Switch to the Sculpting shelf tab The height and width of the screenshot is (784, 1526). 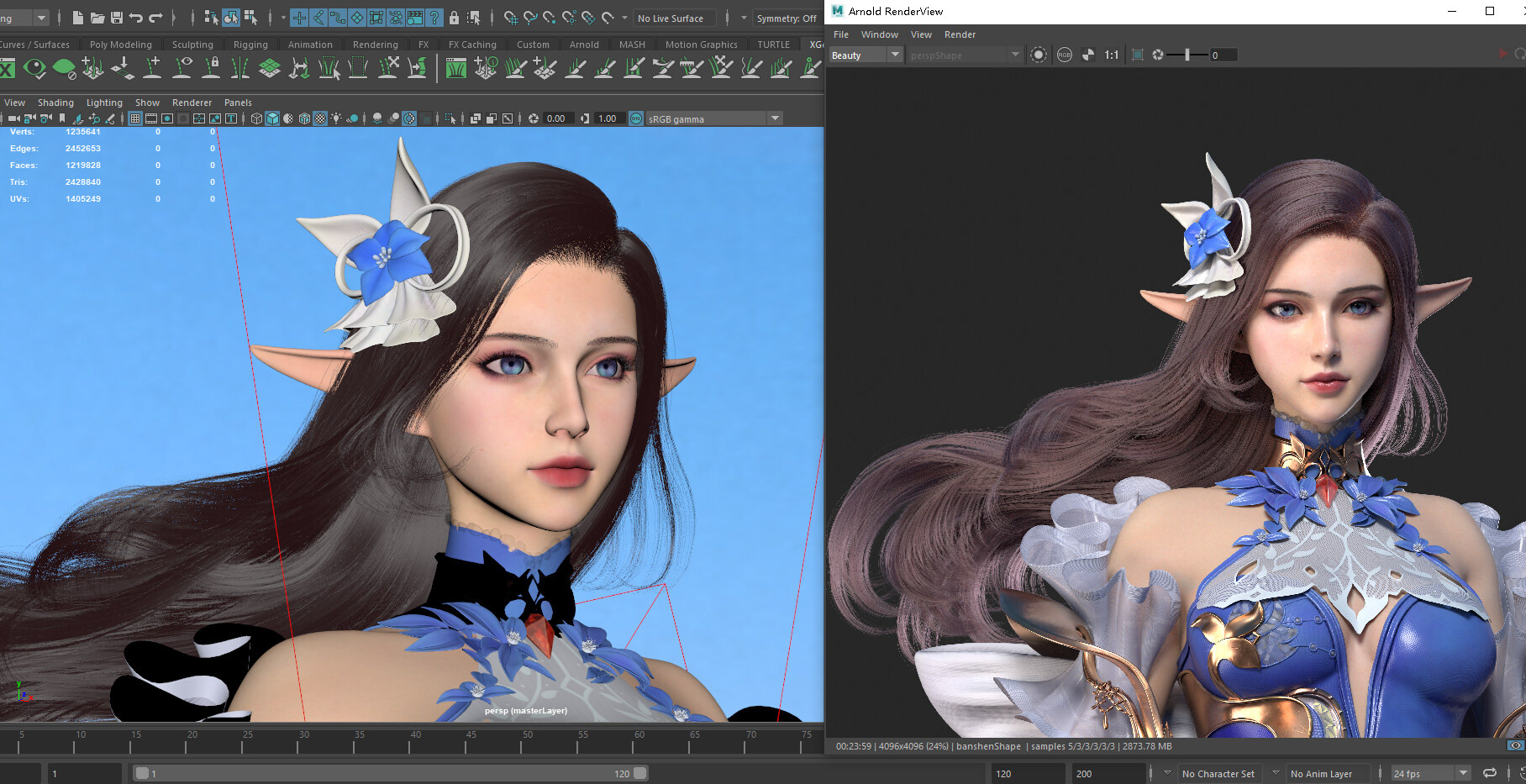click(x=192, y=45)
